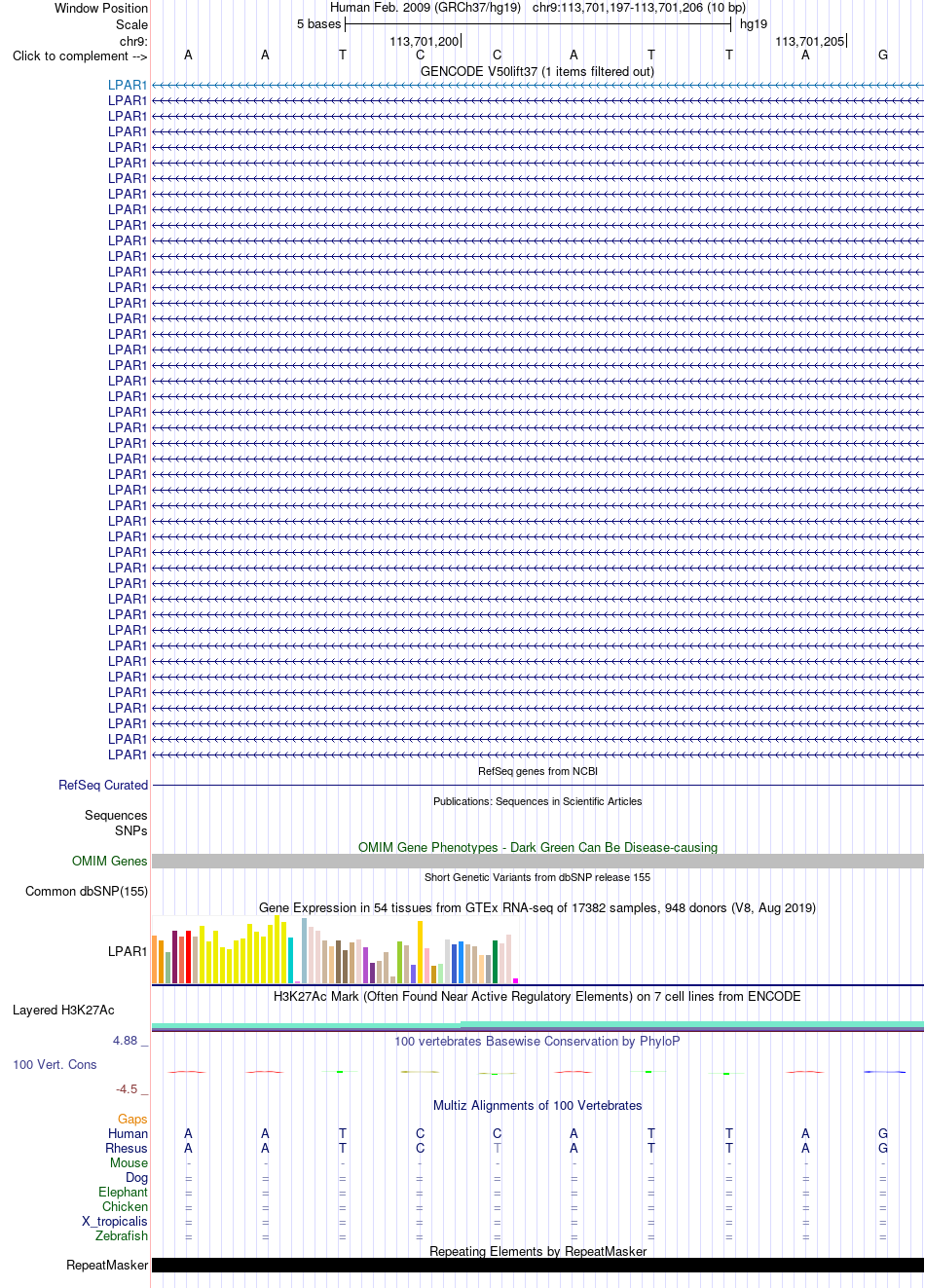925x1288 pixels.
Task: Select the Chicken alignment row label
Action: (x=125, y=1206)
